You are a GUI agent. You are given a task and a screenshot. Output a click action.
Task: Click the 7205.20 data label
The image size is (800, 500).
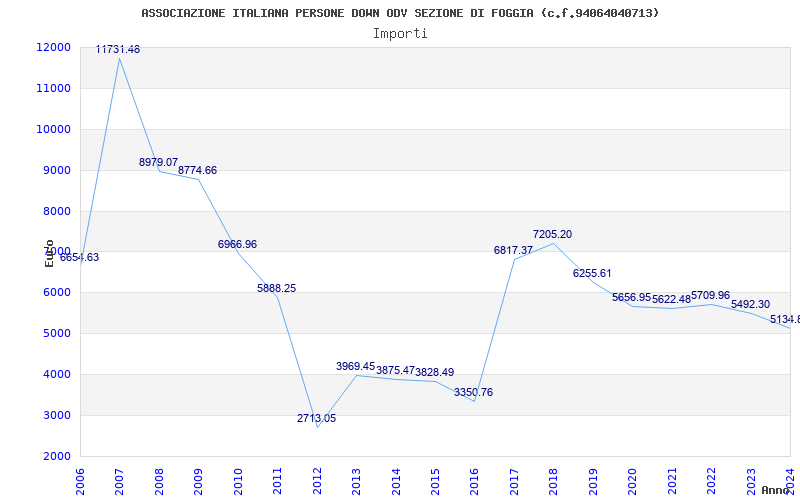pyautogui.click(x=553, y=235)
